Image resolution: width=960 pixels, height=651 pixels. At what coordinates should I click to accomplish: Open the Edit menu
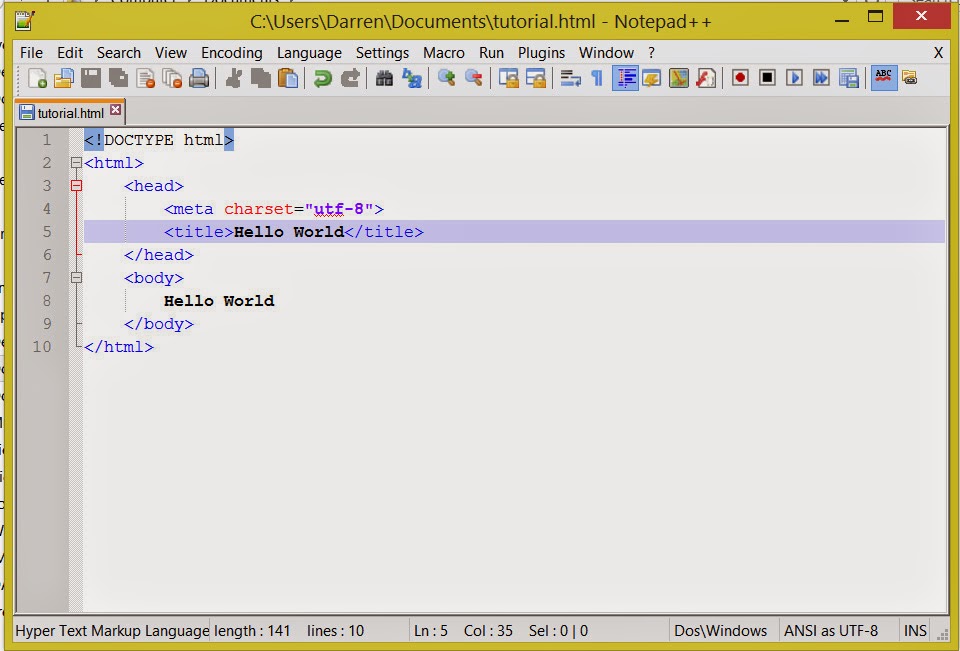click(x=70, y=53)
